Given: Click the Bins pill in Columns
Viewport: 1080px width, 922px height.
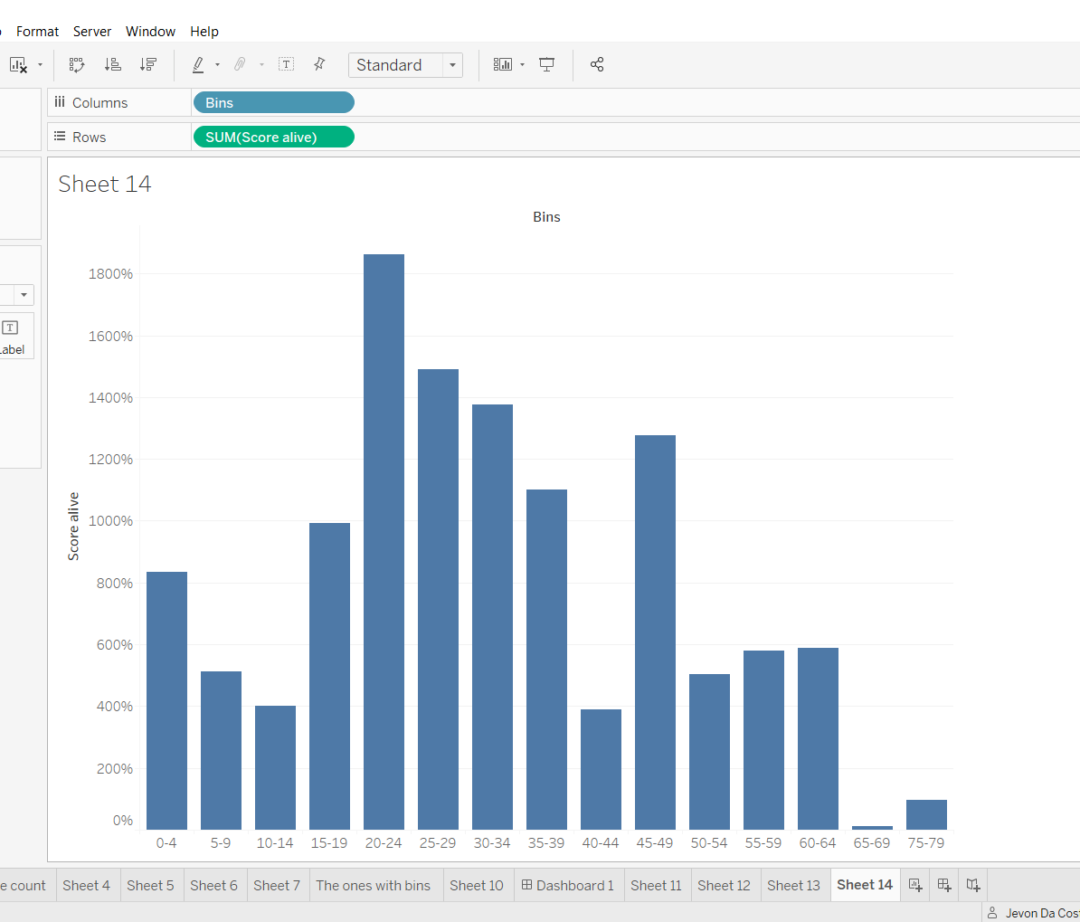Looking at the screenshot, I should (273, 103).
